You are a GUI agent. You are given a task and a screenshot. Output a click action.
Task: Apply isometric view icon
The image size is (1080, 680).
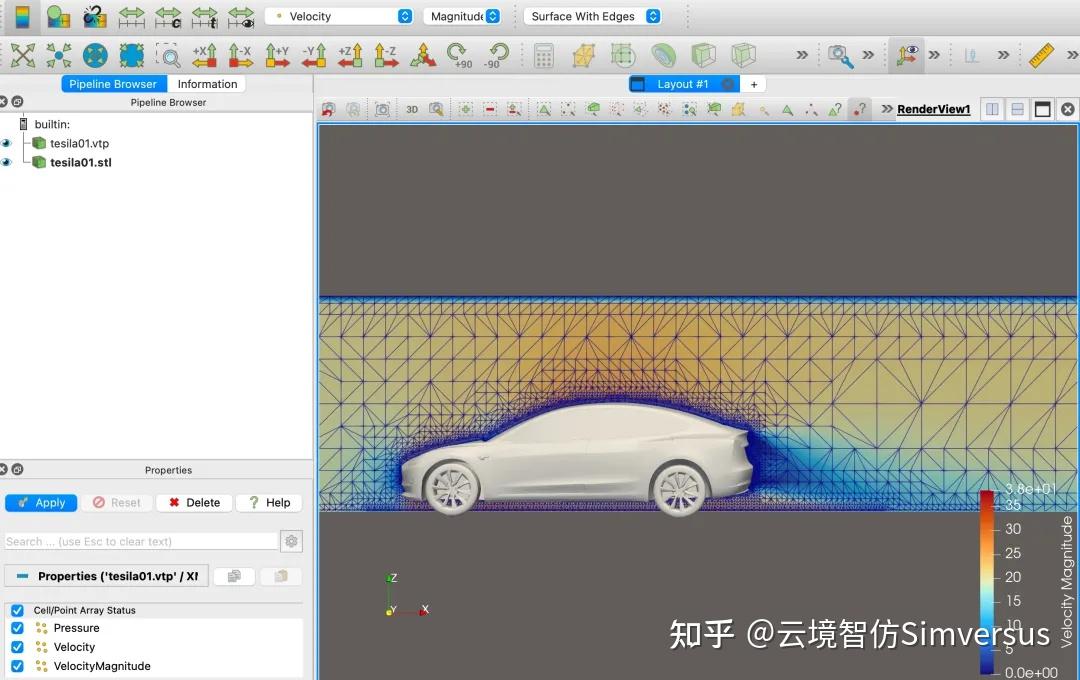422,55
